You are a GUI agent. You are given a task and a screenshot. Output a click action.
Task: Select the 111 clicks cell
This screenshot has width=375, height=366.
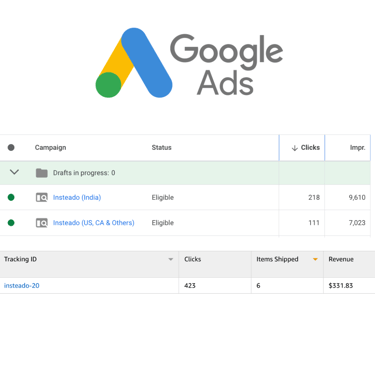tap(314, 223)
